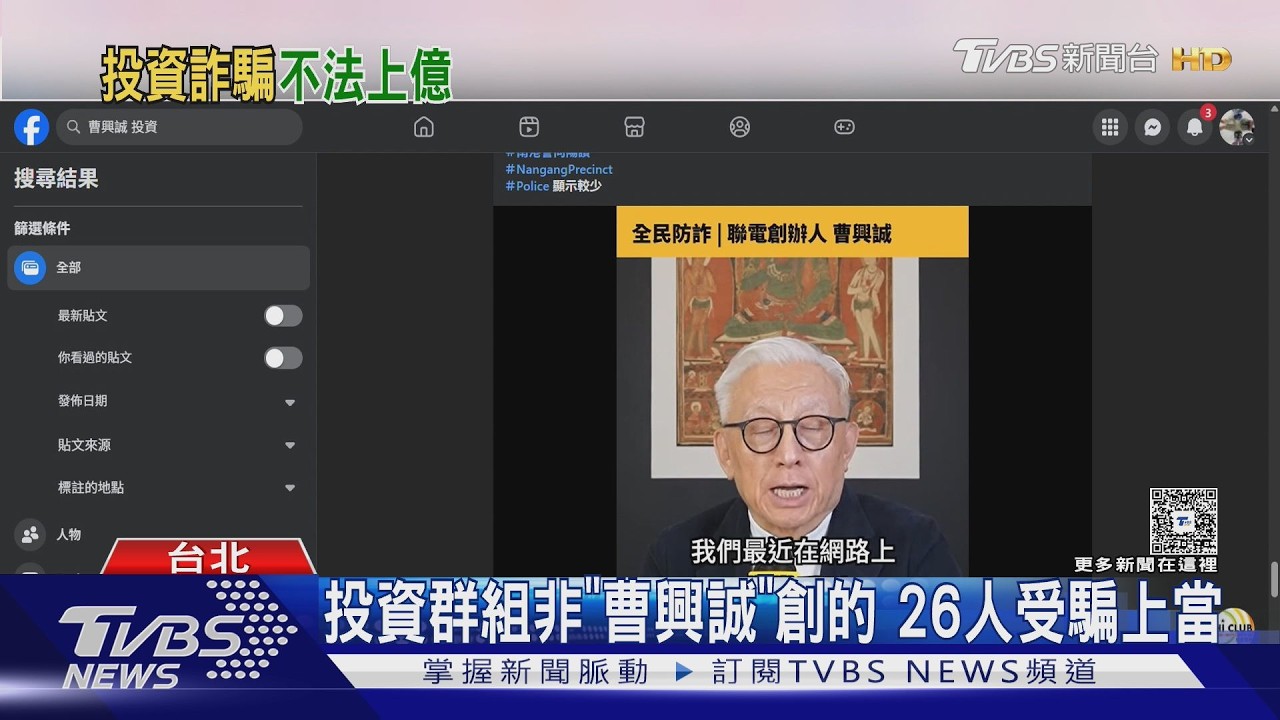
Task: Open the Video/Reels tab icon
Action: 529,127
